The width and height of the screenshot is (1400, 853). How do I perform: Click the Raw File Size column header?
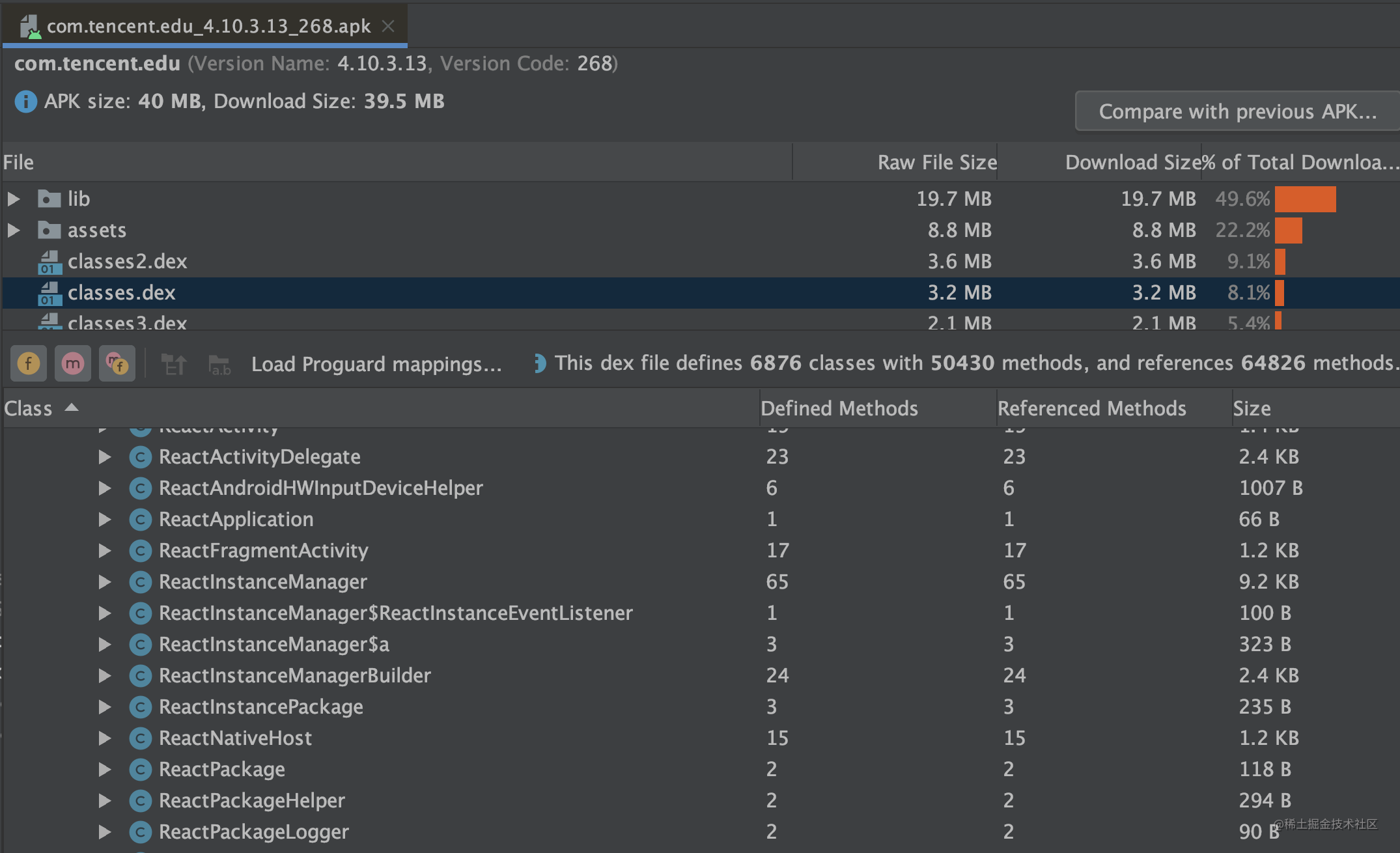[x=895, y=162]
